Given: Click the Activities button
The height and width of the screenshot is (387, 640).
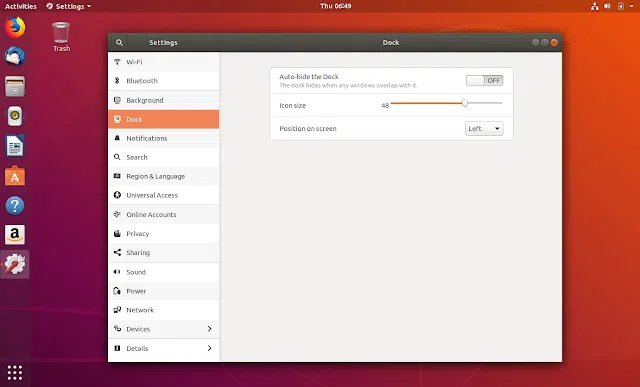Looking at the screenshot, I should (20, 6).
